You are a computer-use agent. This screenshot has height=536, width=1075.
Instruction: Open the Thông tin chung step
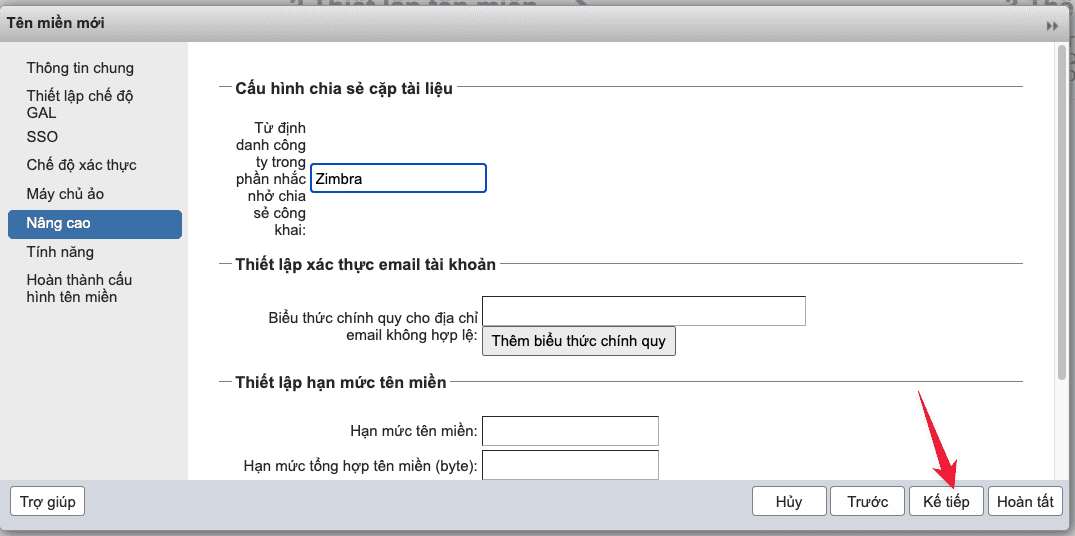tap(80, 68)
